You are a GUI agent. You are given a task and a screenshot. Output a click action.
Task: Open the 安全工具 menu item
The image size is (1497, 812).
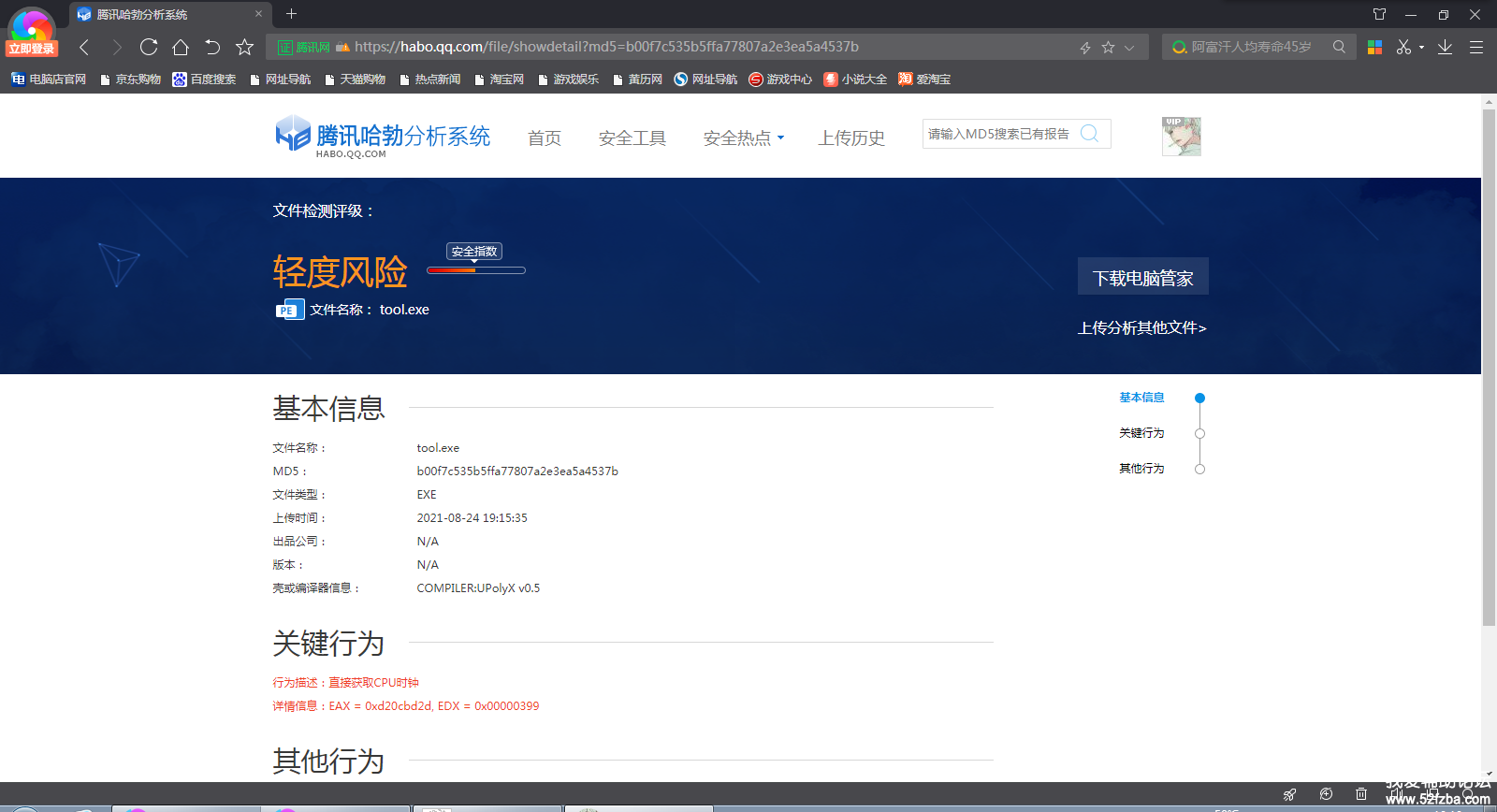(x=632, y=138)
